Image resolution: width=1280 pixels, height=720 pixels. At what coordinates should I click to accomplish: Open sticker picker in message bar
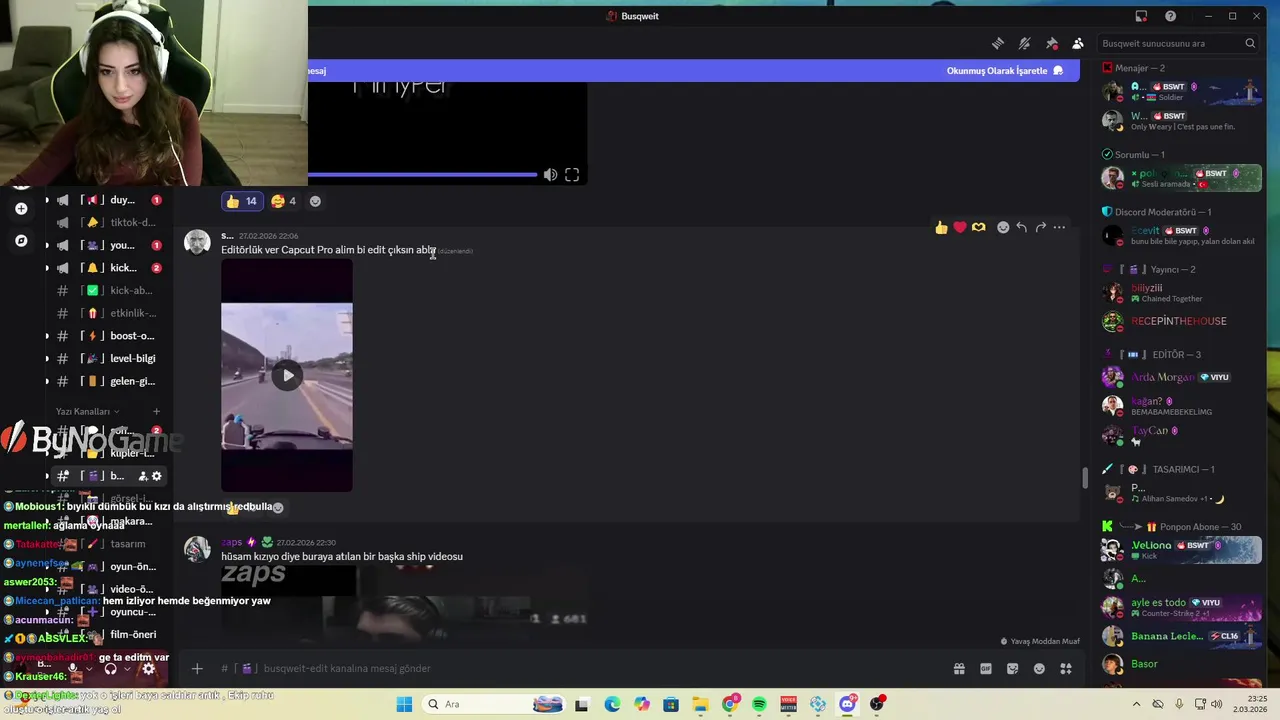click(1013, 668)
